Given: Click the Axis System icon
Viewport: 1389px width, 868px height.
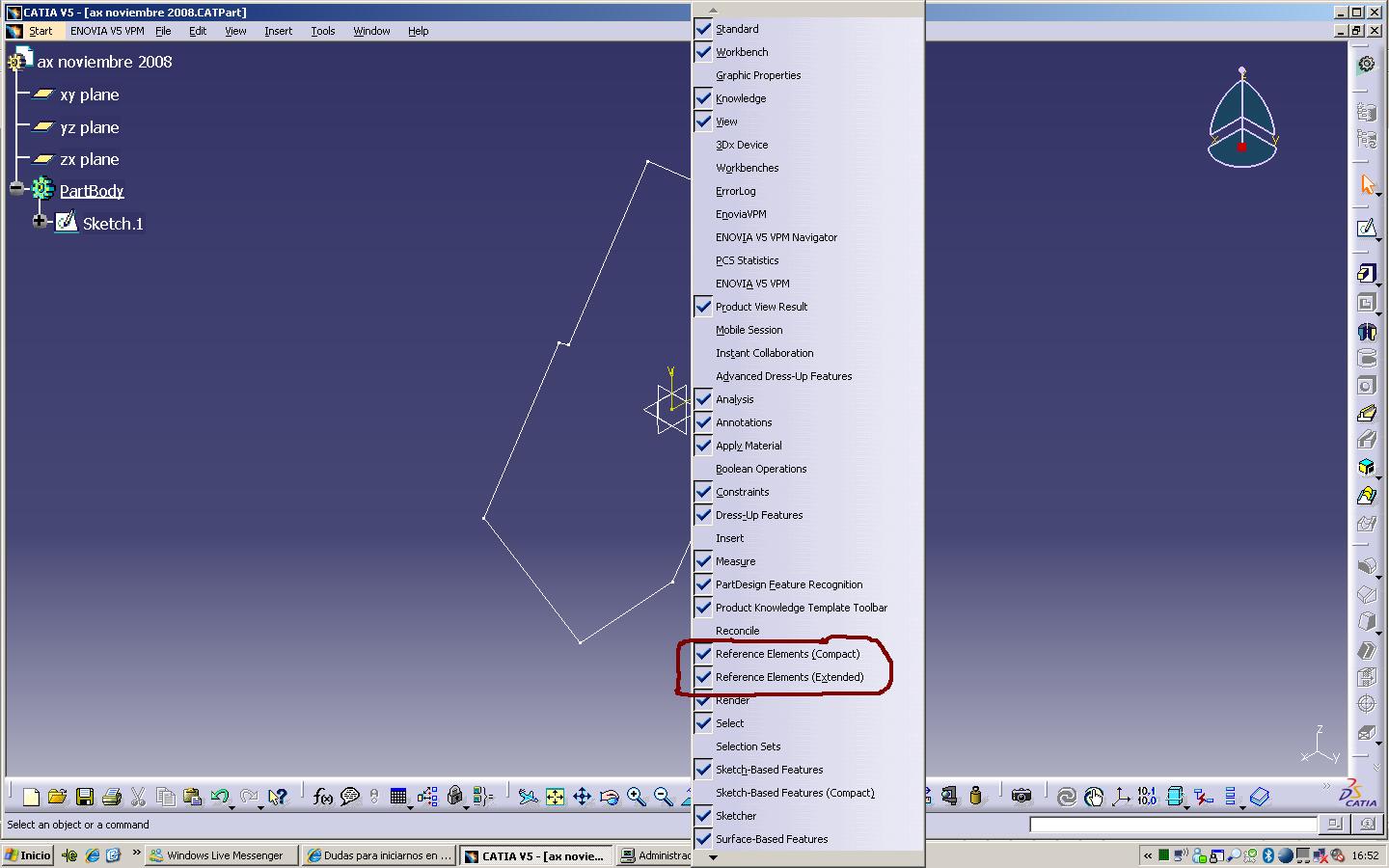Looking at the screenshot, I should pos(1121,797).
